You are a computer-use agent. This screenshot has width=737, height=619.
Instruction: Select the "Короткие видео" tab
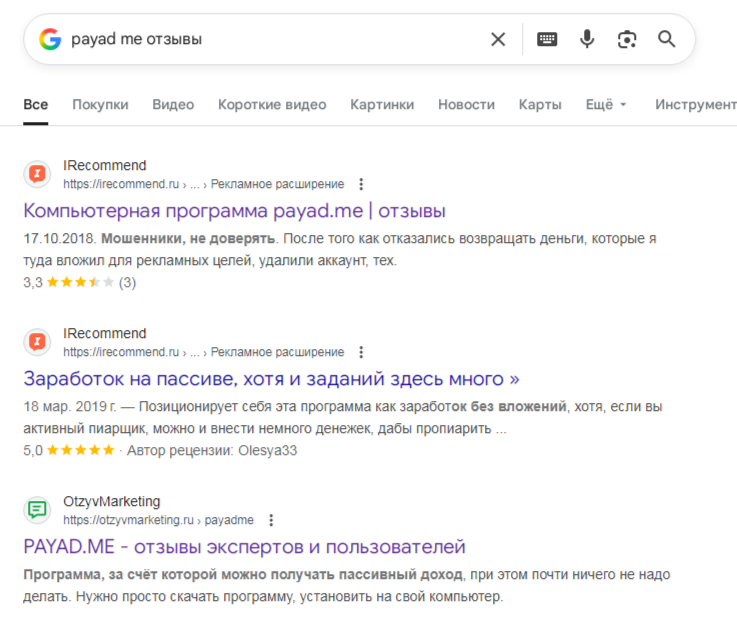pyautogui.click(x=272, y=104)
